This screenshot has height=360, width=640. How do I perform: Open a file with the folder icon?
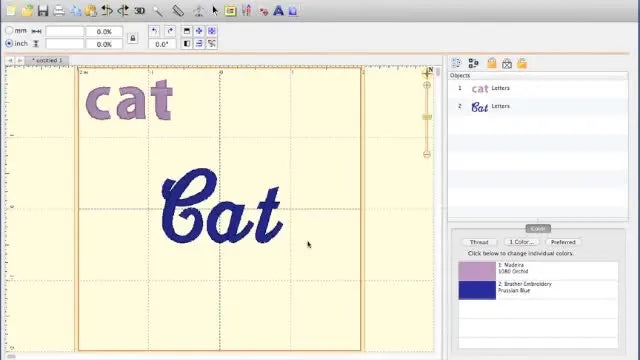click(27, 11)
